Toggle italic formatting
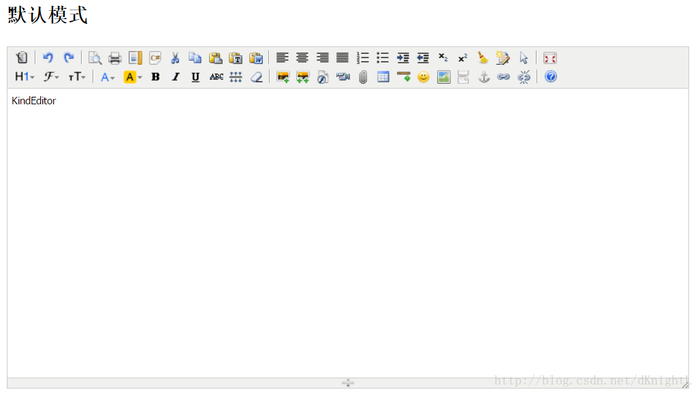700x394 pixels. (x=175, y=77)
